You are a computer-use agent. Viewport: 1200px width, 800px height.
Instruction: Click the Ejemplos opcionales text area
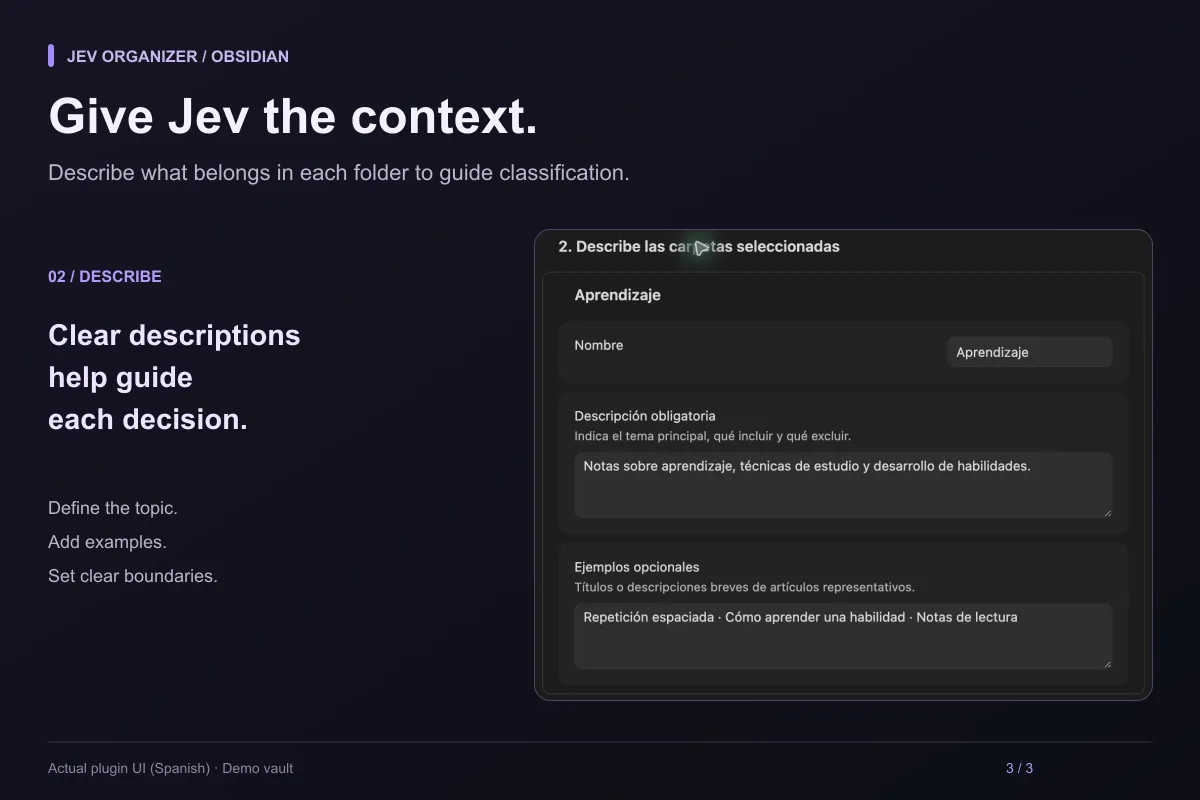point(843,636)
